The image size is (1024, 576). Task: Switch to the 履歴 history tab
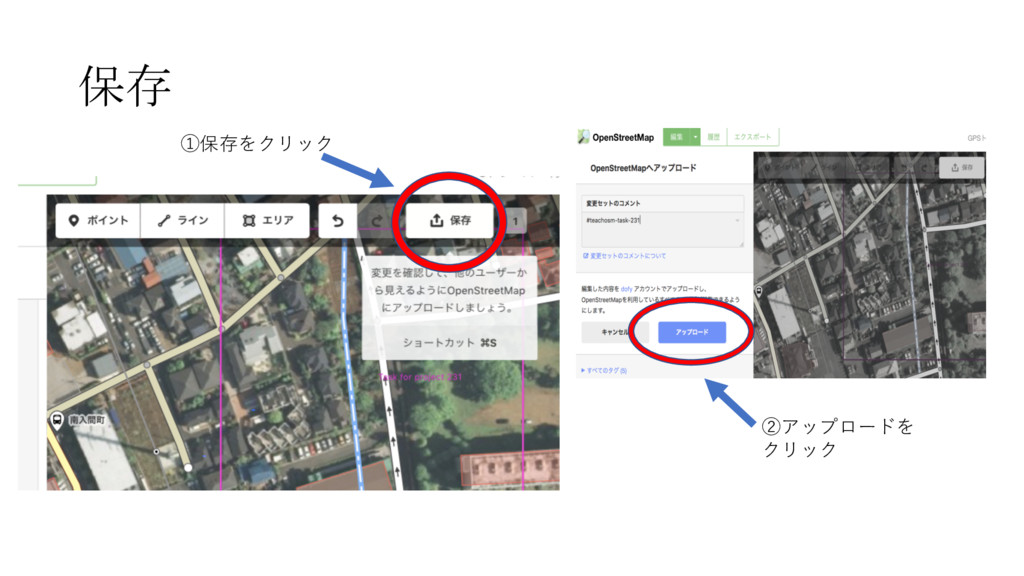[x=713, y=137]
